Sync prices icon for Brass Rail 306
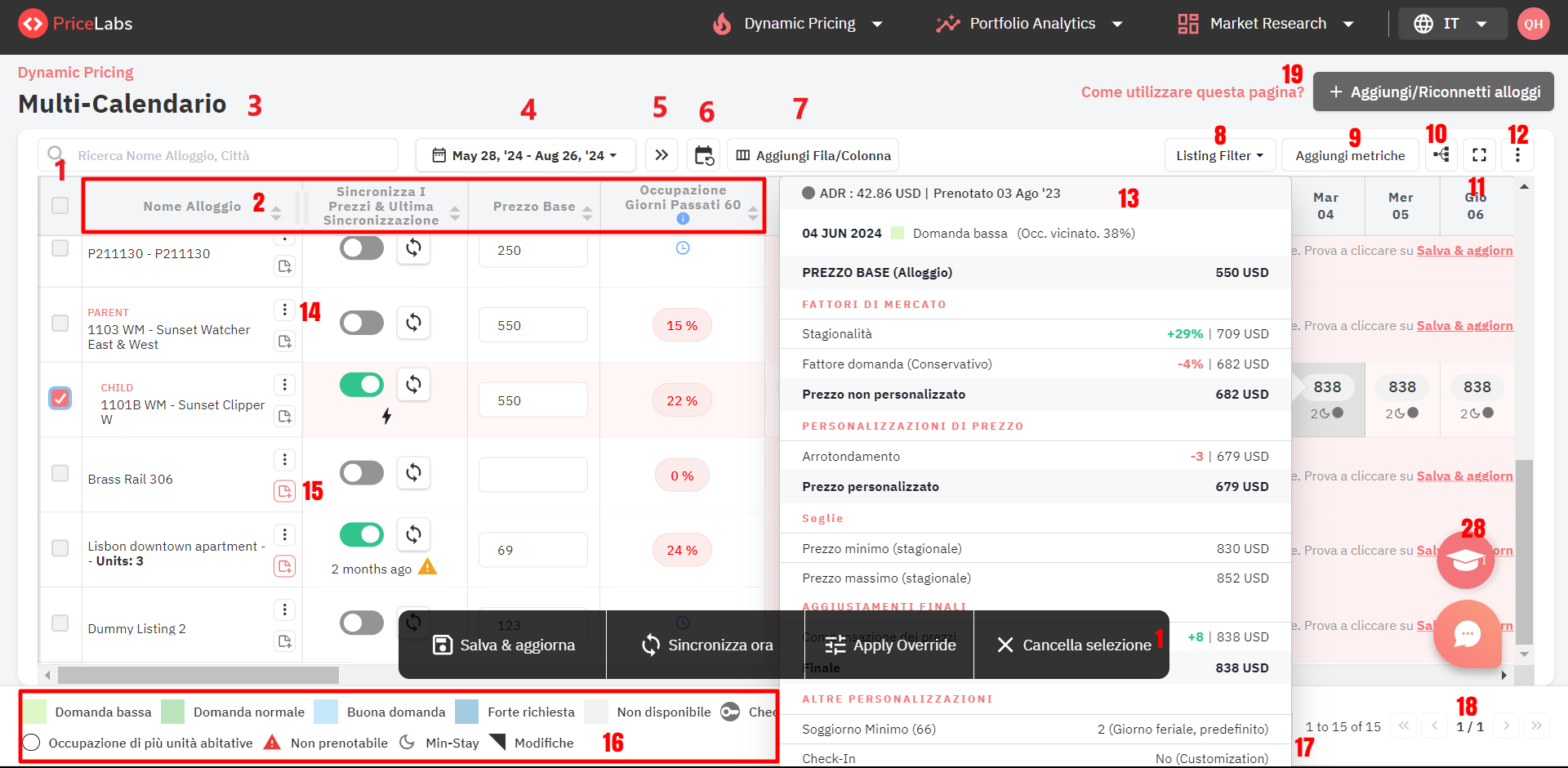Screen dimensions: 1568x768 coord(414,472)
